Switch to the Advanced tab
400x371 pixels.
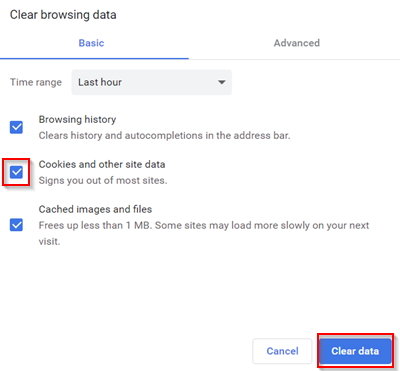coord(297,43)
